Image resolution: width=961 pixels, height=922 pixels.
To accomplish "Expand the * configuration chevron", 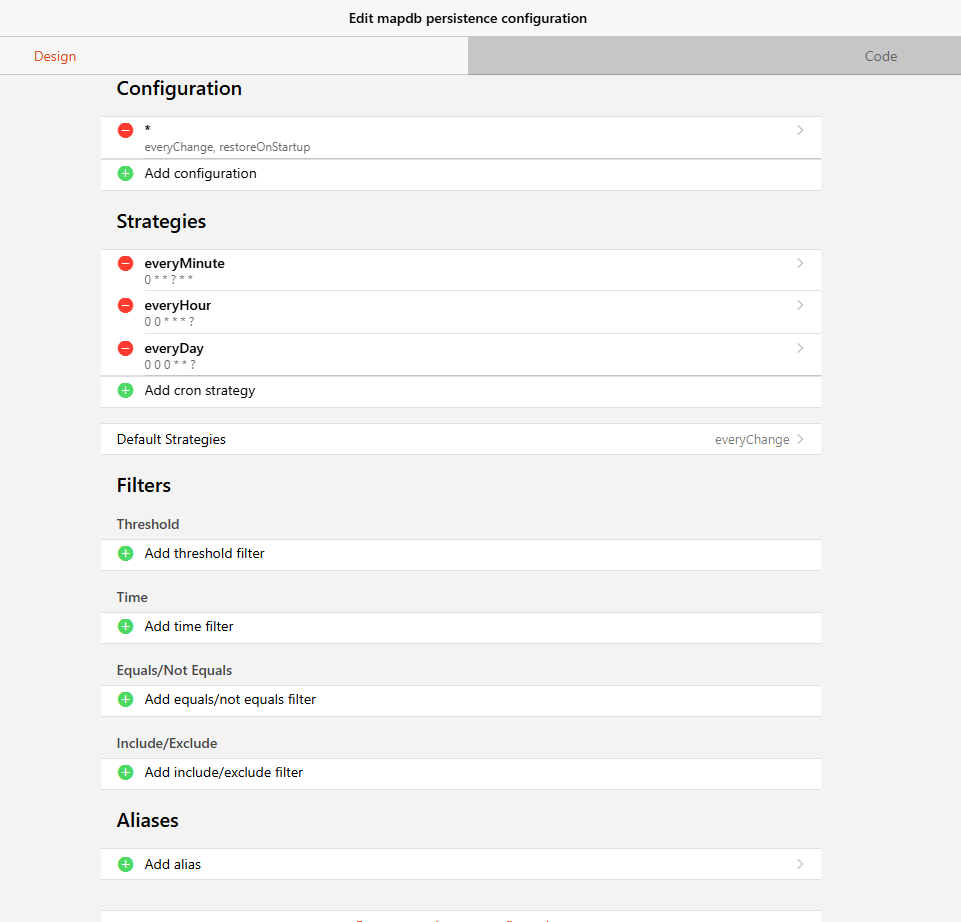I will coord(800,130).
